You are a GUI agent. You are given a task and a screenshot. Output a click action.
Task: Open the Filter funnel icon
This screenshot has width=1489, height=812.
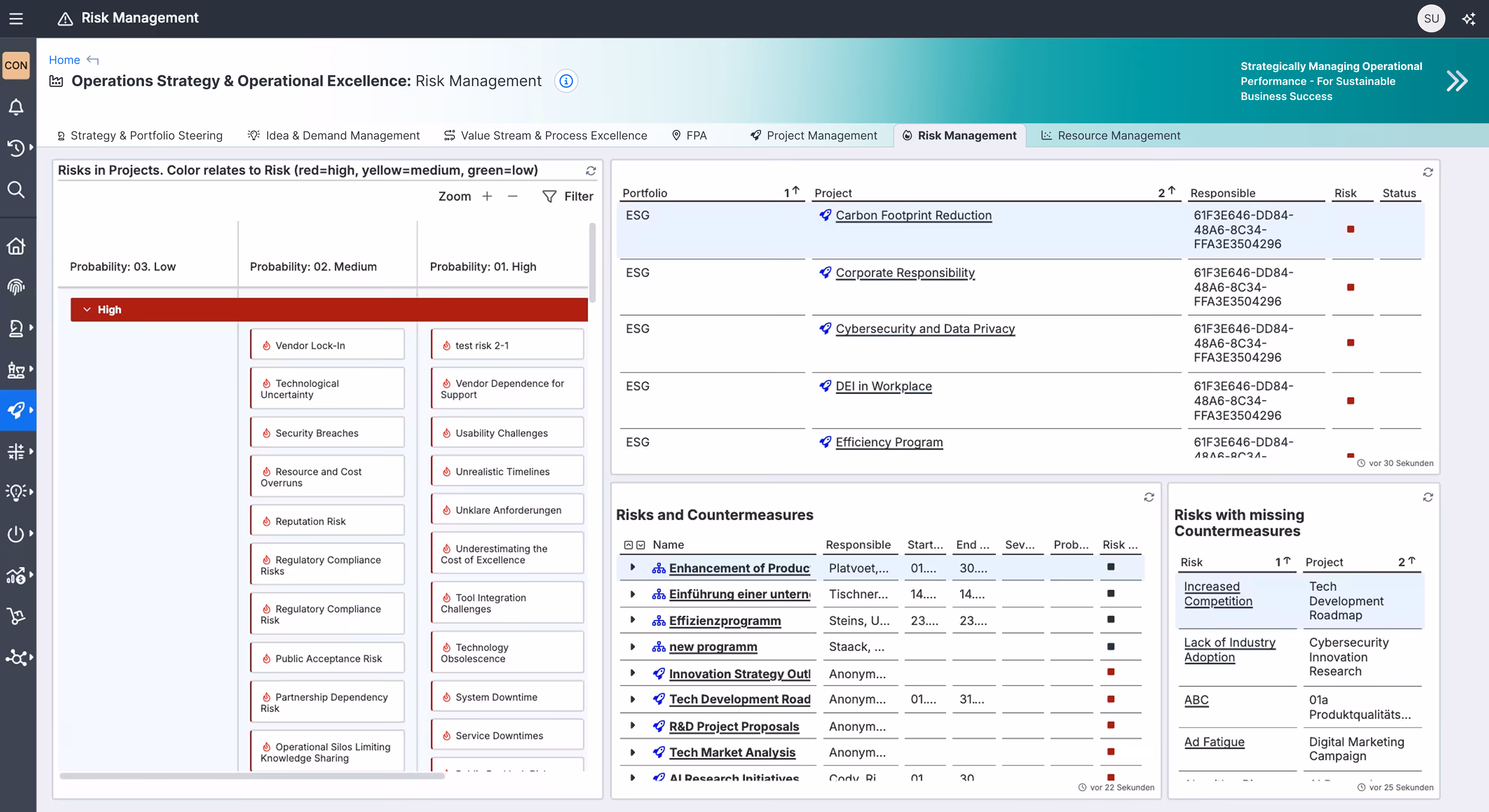549,197
